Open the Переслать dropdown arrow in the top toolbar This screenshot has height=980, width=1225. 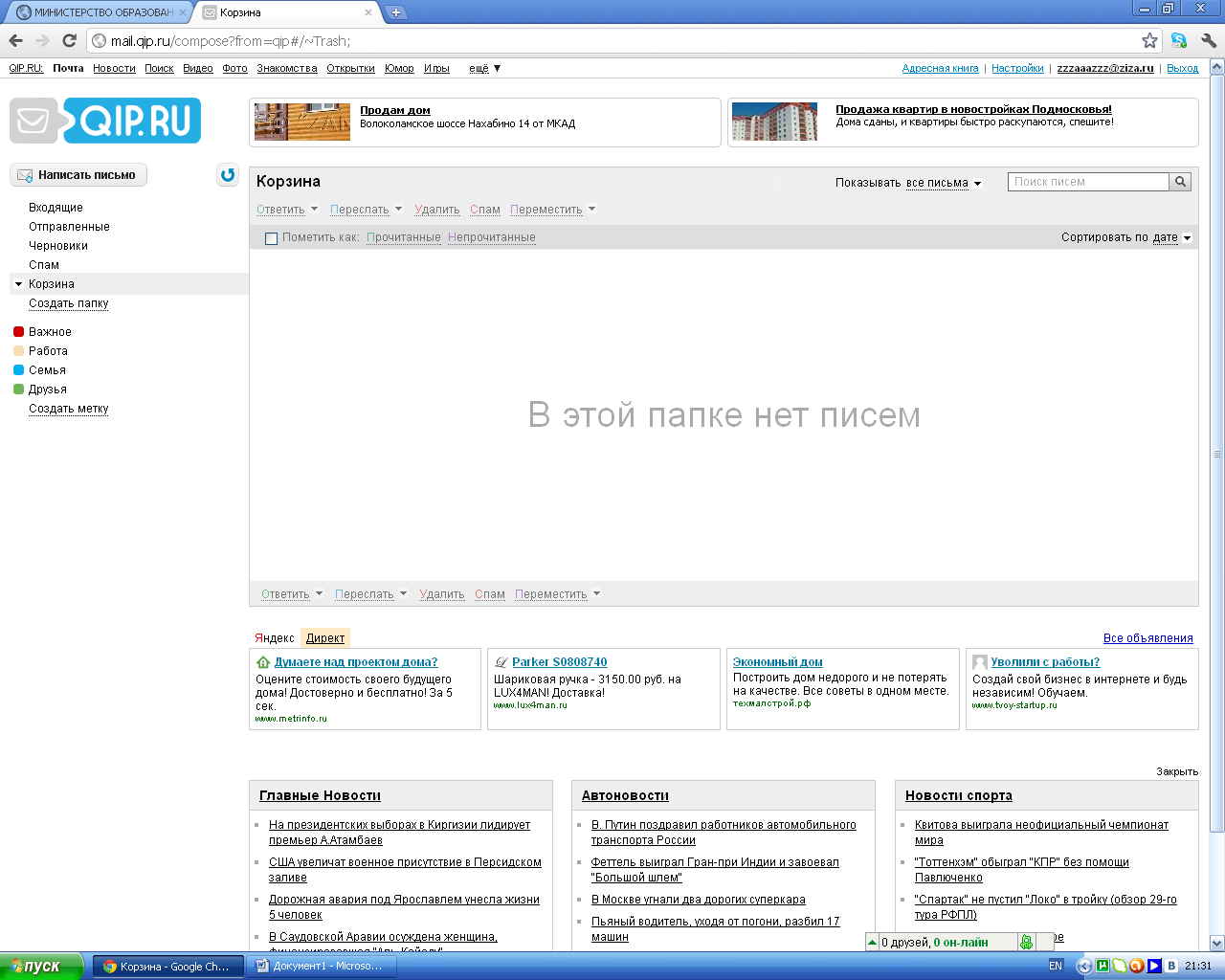tap(398, 210)
